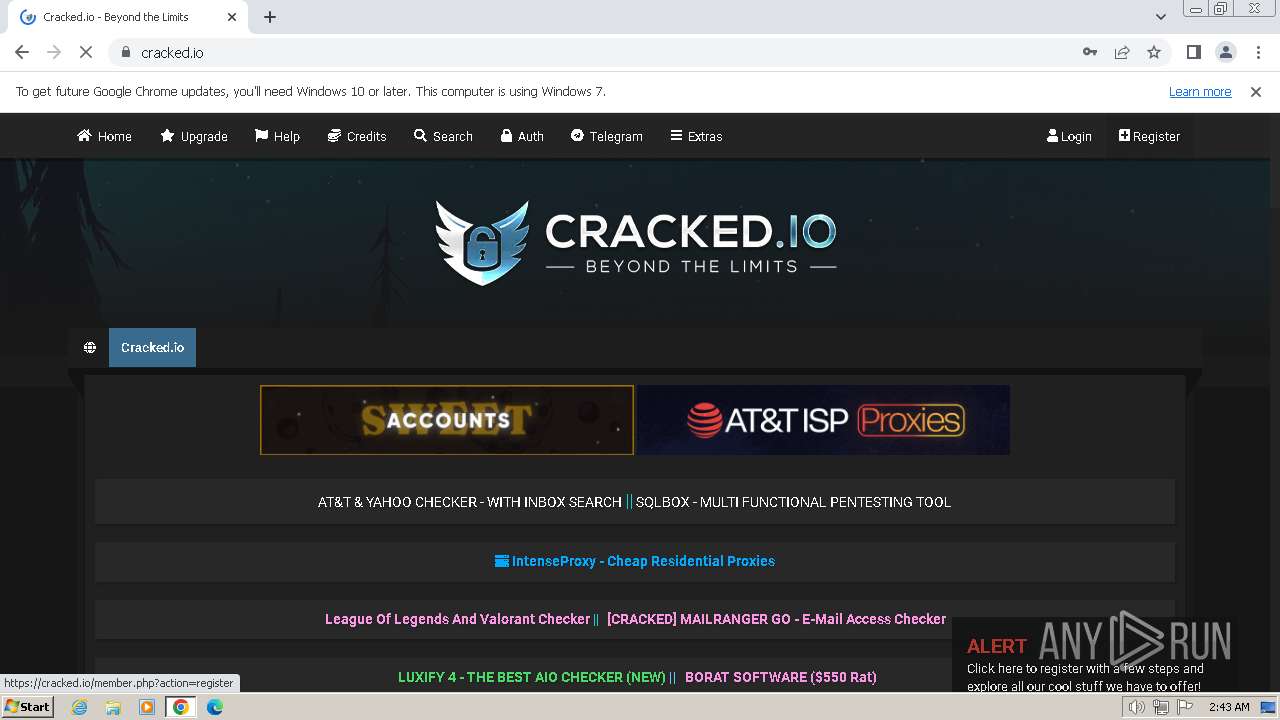Image resolution: width=1280 pixels, height=720 pixels.
Task: Click the taskbar clock 2:43 AM
Action: 1229,707
